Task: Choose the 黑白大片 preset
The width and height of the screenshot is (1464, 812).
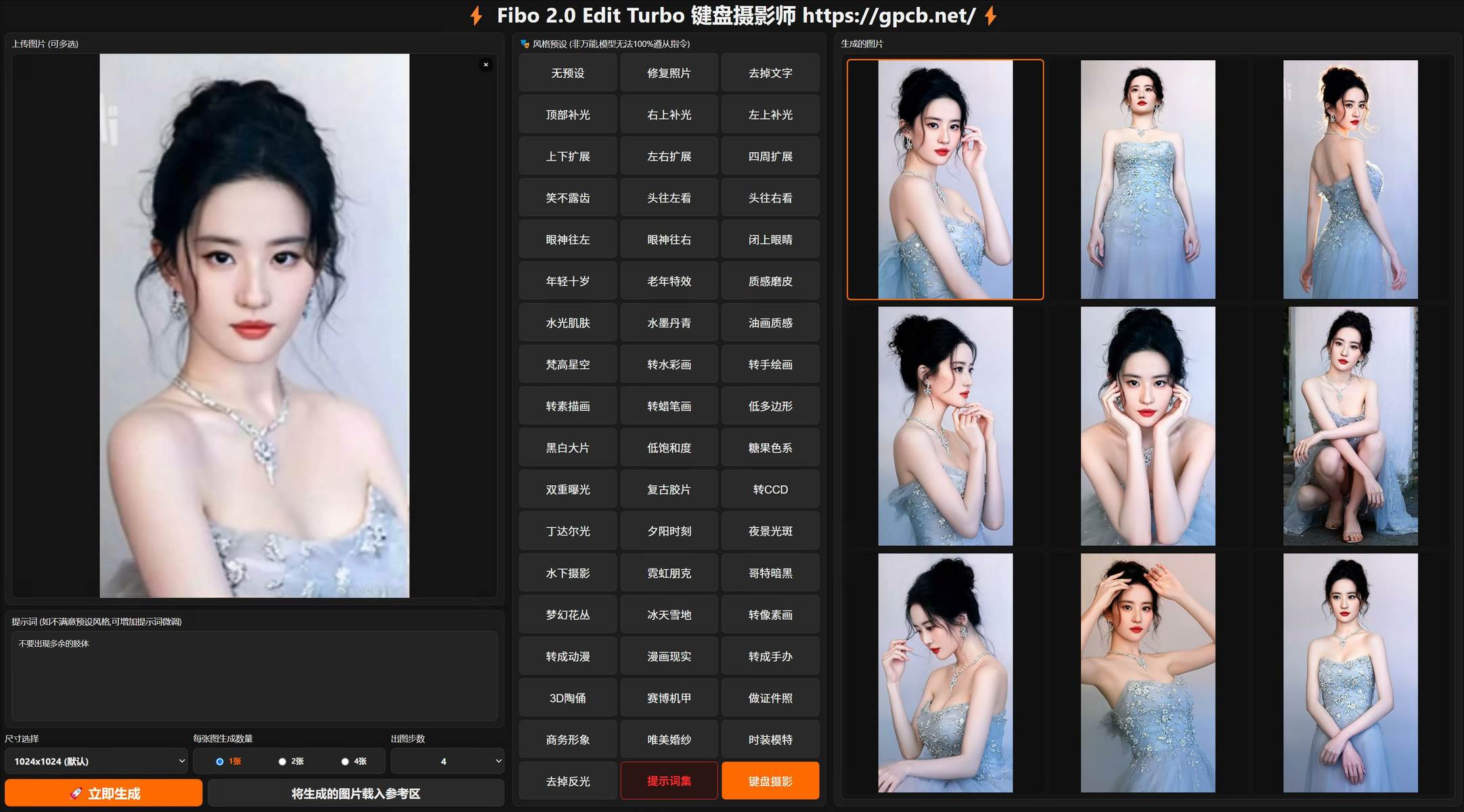Action: point(568,448)
